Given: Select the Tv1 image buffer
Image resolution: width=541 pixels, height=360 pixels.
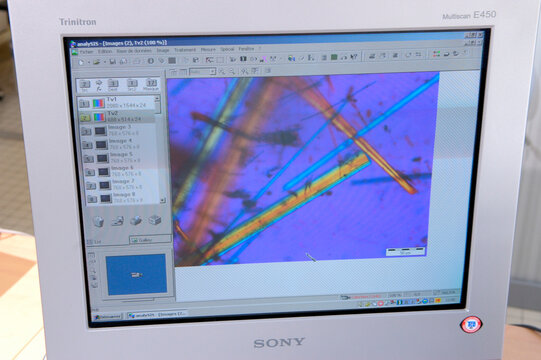Looking at the screenshot, I should coord(117,103).
